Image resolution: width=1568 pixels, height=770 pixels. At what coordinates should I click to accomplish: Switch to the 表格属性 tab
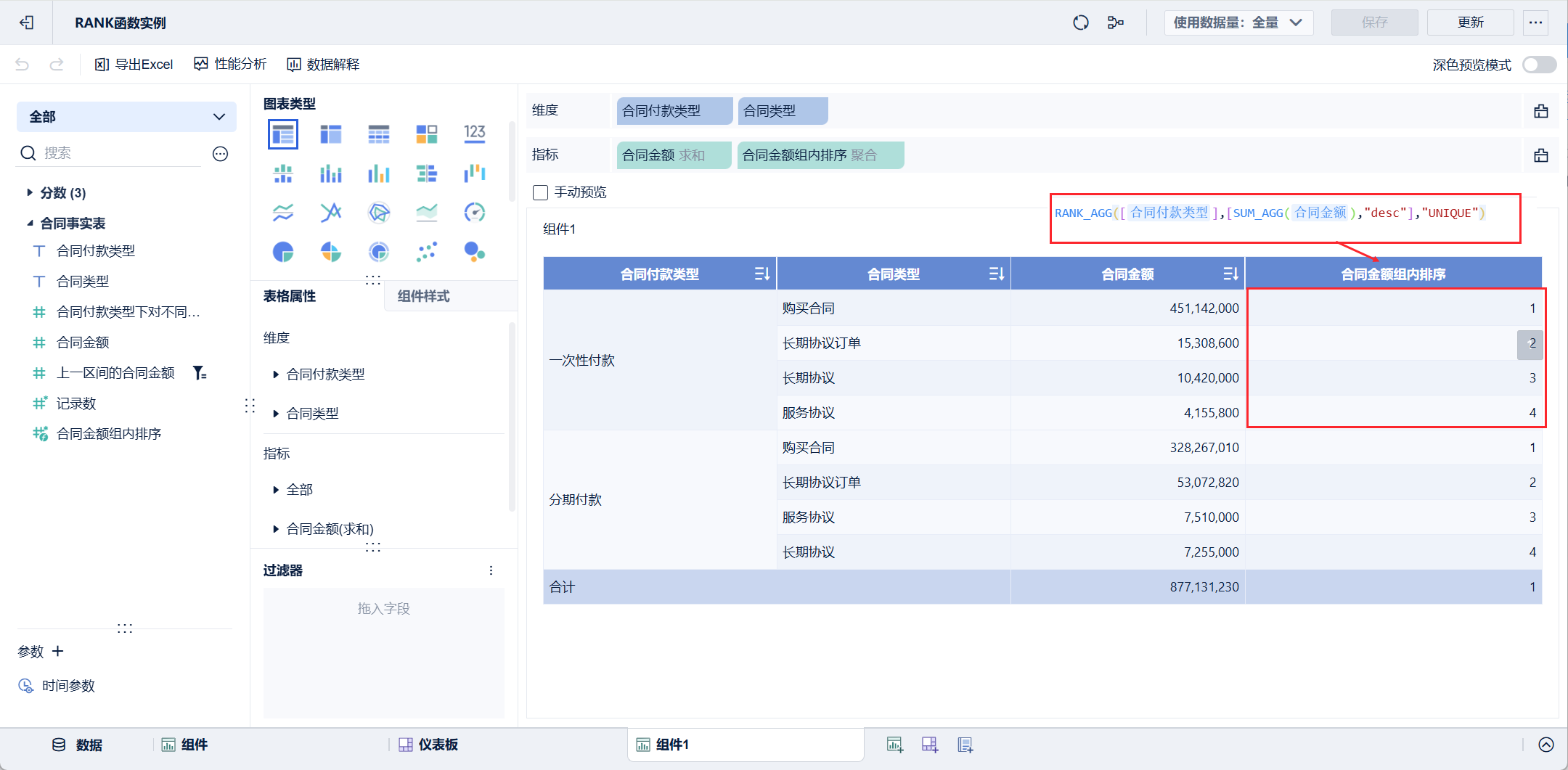tap(290, 296)
